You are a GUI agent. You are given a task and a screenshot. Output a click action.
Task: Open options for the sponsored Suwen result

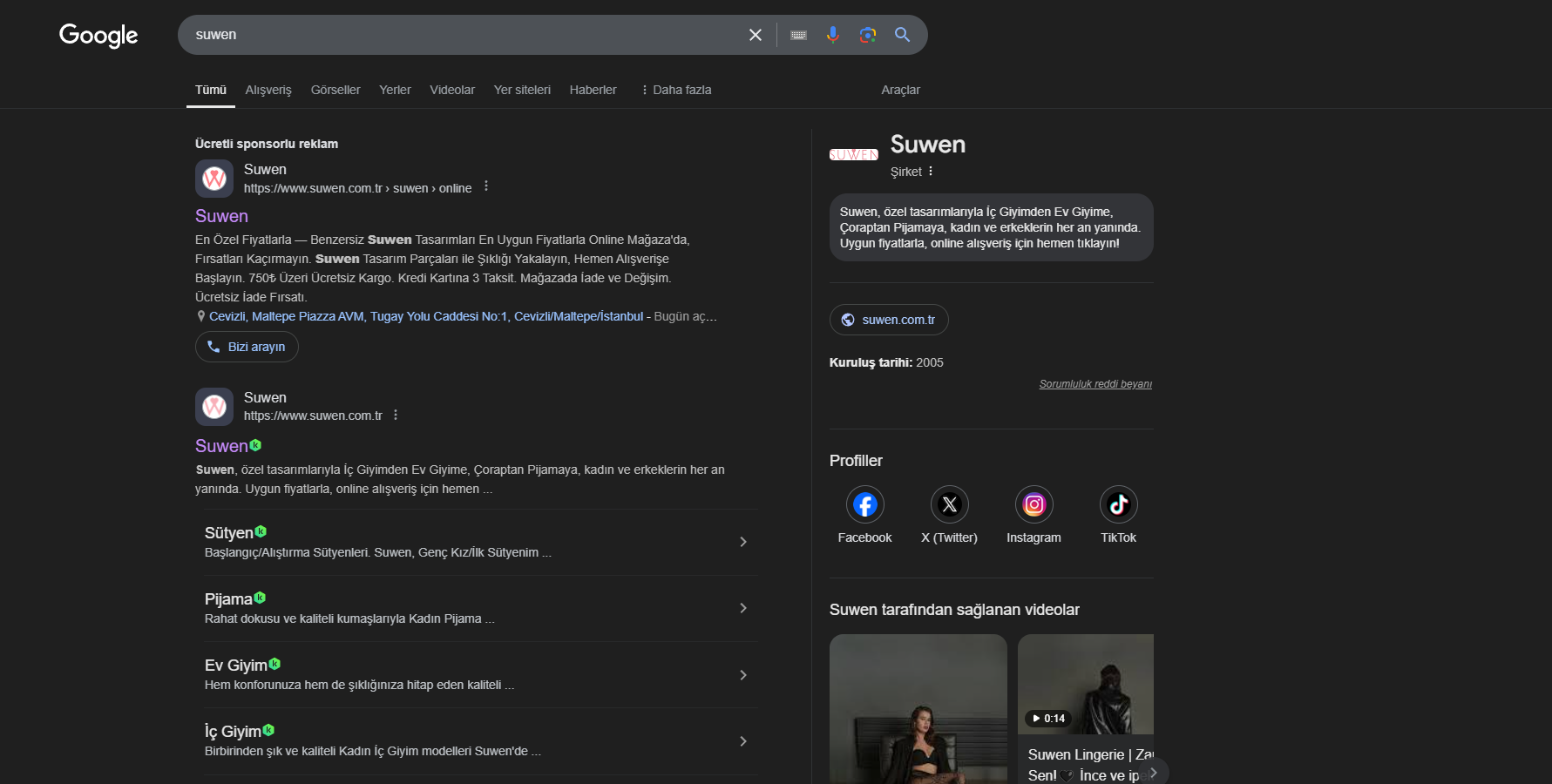pos(486,186)
